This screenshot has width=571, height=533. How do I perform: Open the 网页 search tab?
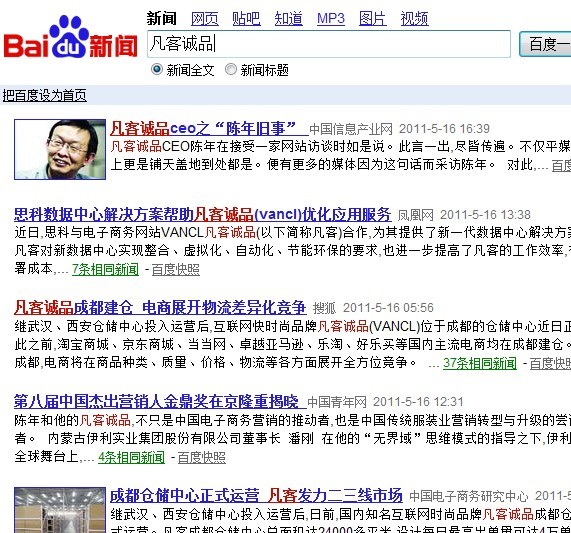click(x=205, y=19)
